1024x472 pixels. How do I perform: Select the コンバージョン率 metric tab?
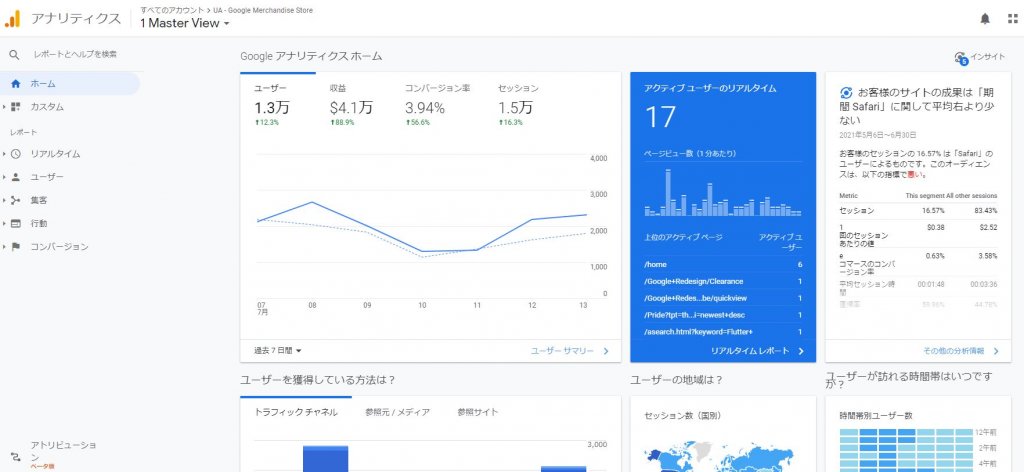437,106
